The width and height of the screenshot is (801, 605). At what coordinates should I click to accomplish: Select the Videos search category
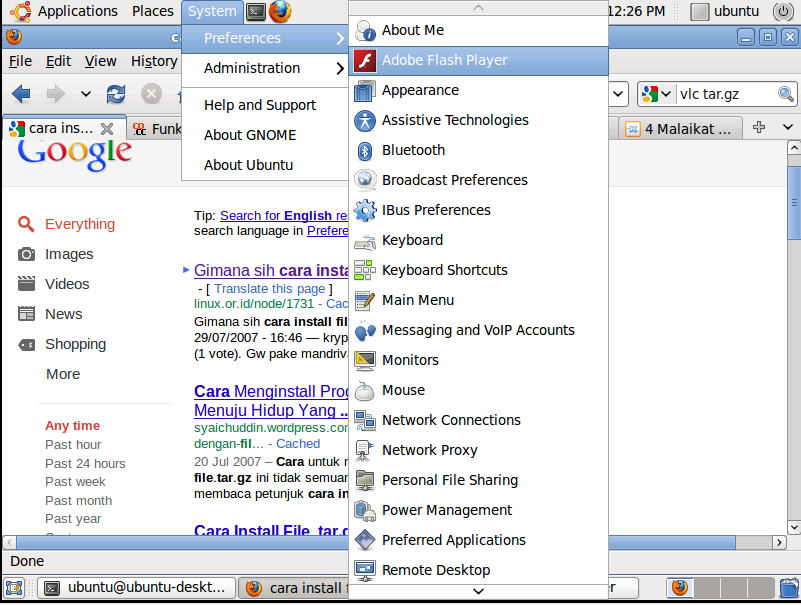pyautogui.click(x=67, y=284)
